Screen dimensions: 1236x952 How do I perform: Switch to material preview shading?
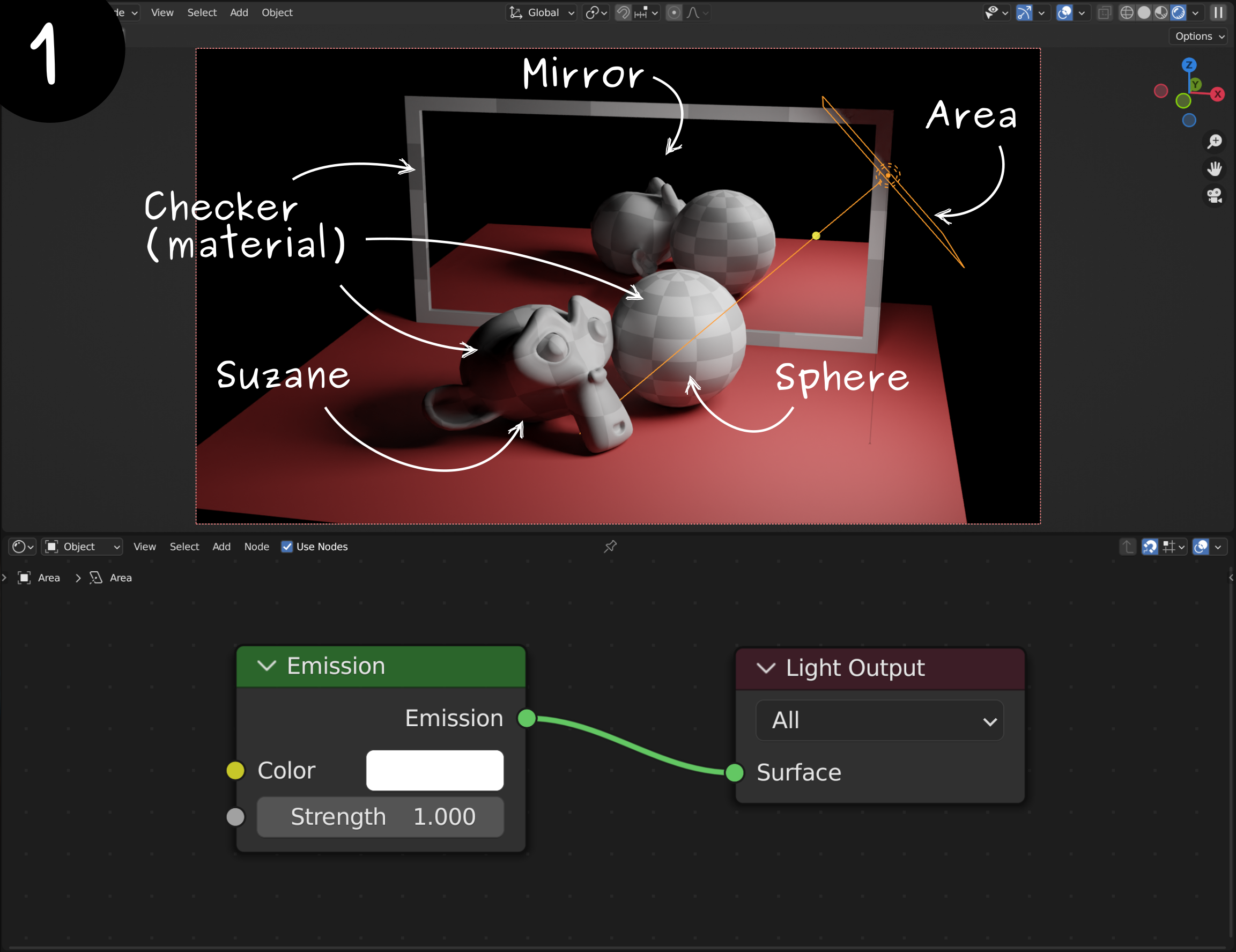pyautogui.click(x=1161, y=12)
